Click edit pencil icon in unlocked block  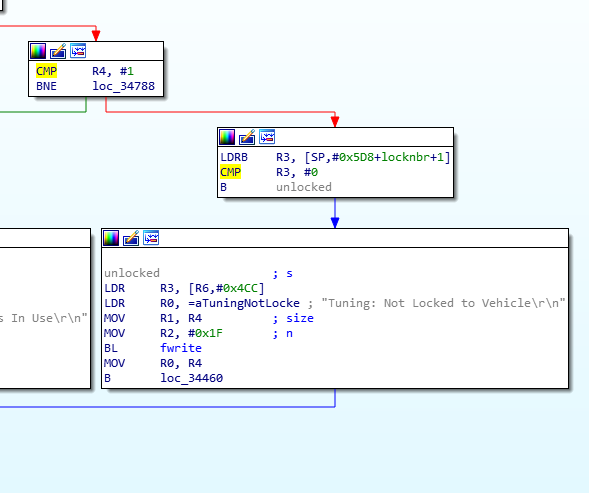[131, 238]
